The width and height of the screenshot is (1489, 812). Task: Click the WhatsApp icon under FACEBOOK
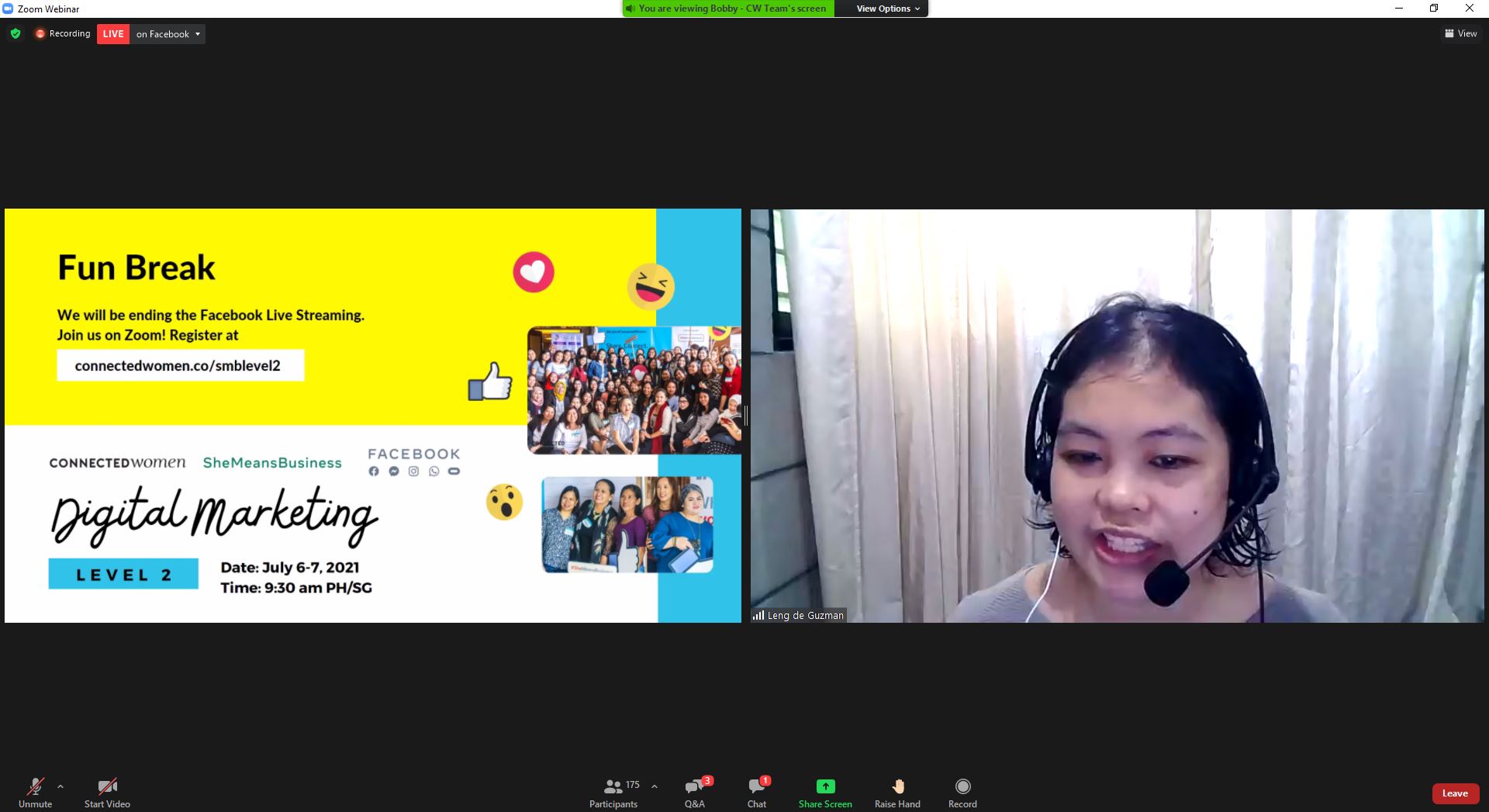(x=434, y=471)
